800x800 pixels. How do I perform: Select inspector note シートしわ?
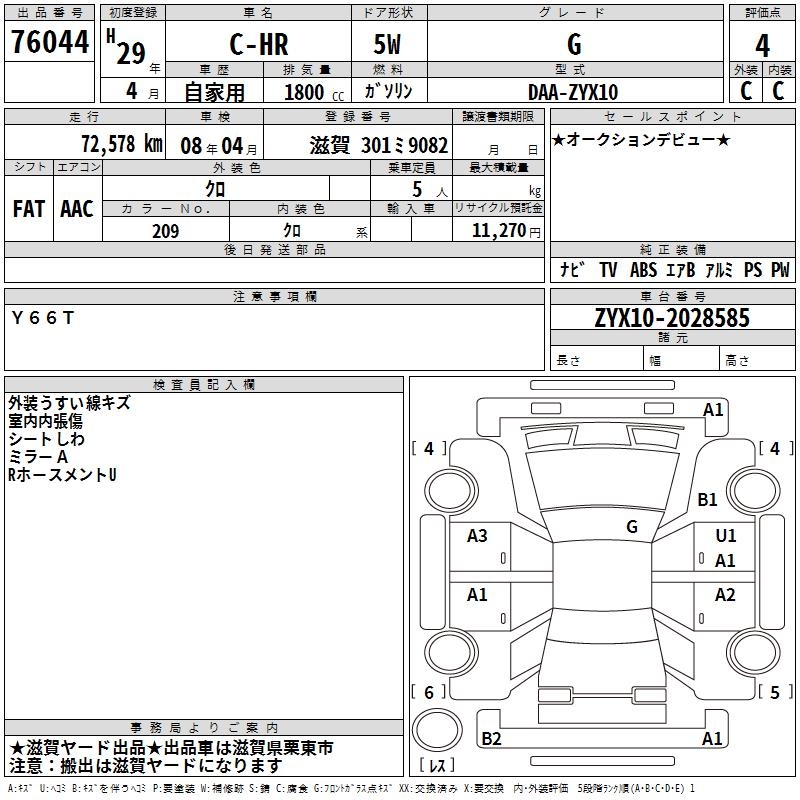[x=46, y=439]
